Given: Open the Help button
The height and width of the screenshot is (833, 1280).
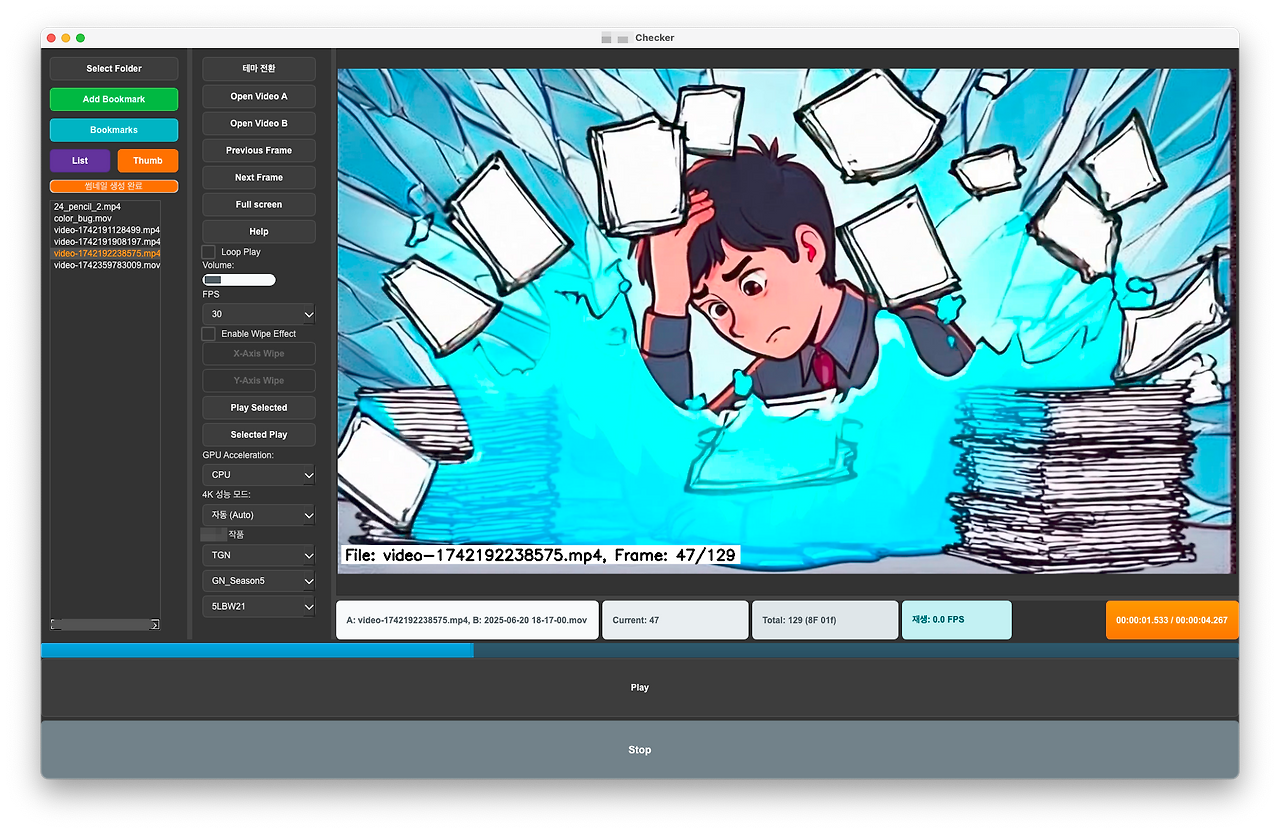Looking at the screenshot, I should [x=259, y=231].
